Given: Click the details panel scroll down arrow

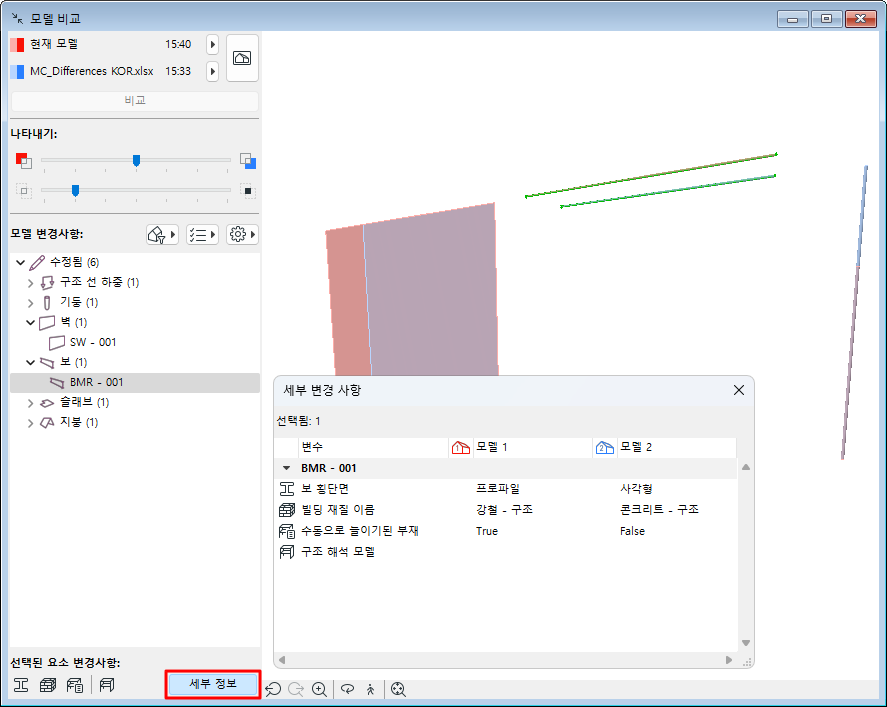Looking at the screenshot, I should coord(746,643).
